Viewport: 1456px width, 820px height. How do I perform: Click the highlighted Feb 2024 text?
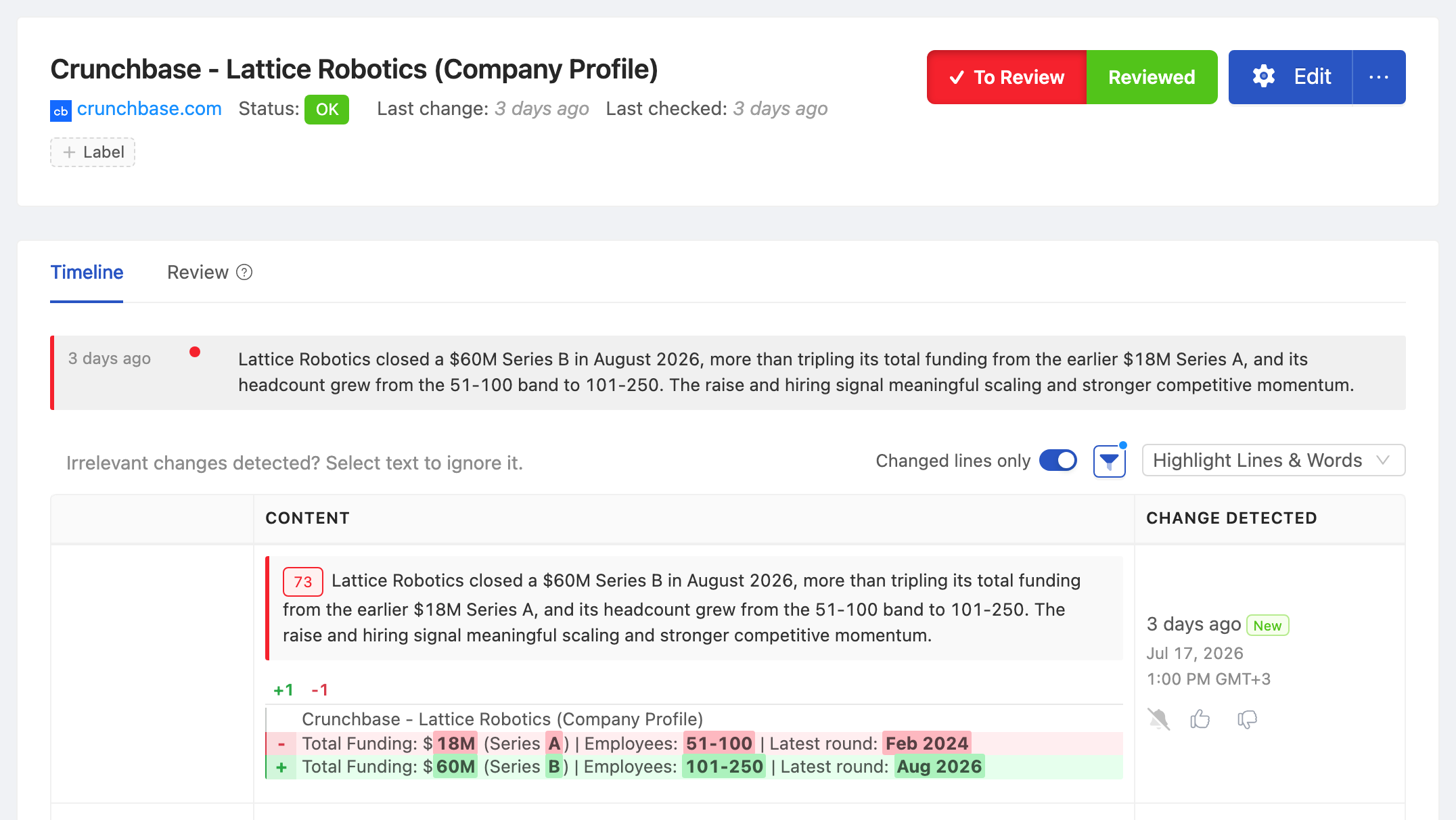pos(927,744)
